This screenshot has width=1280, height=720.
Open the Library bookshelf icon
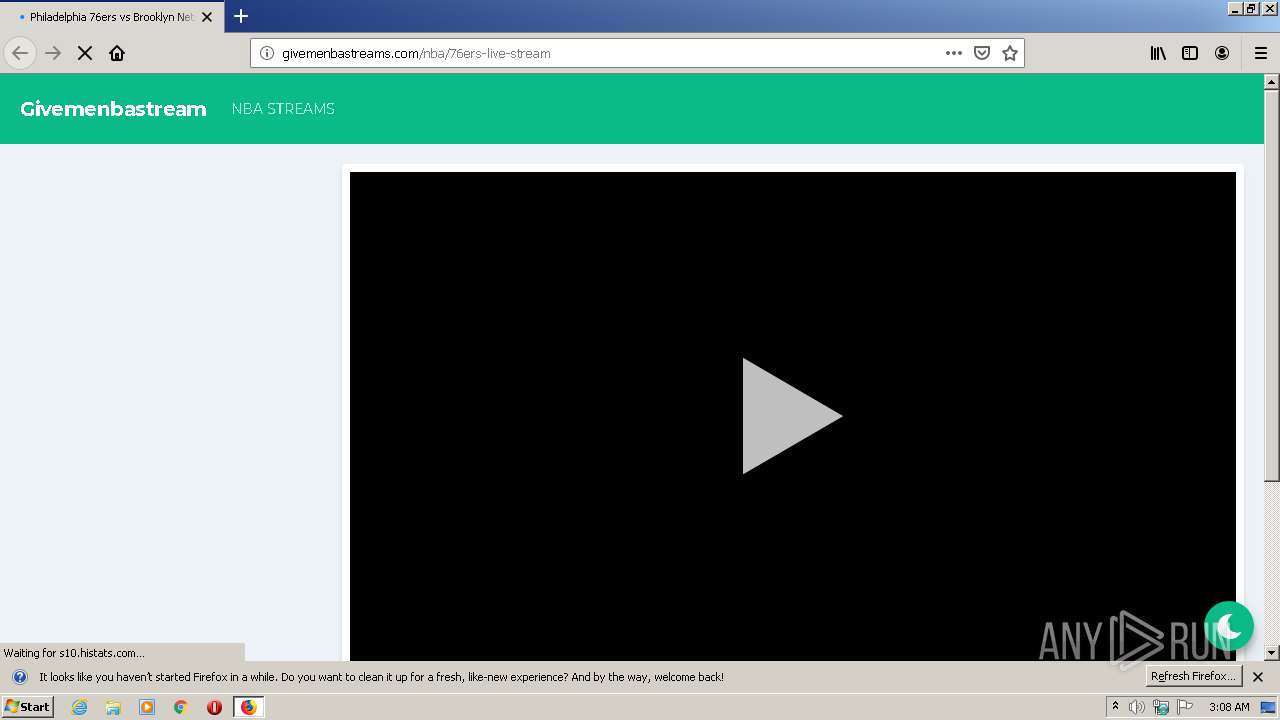coord(1158,53)
